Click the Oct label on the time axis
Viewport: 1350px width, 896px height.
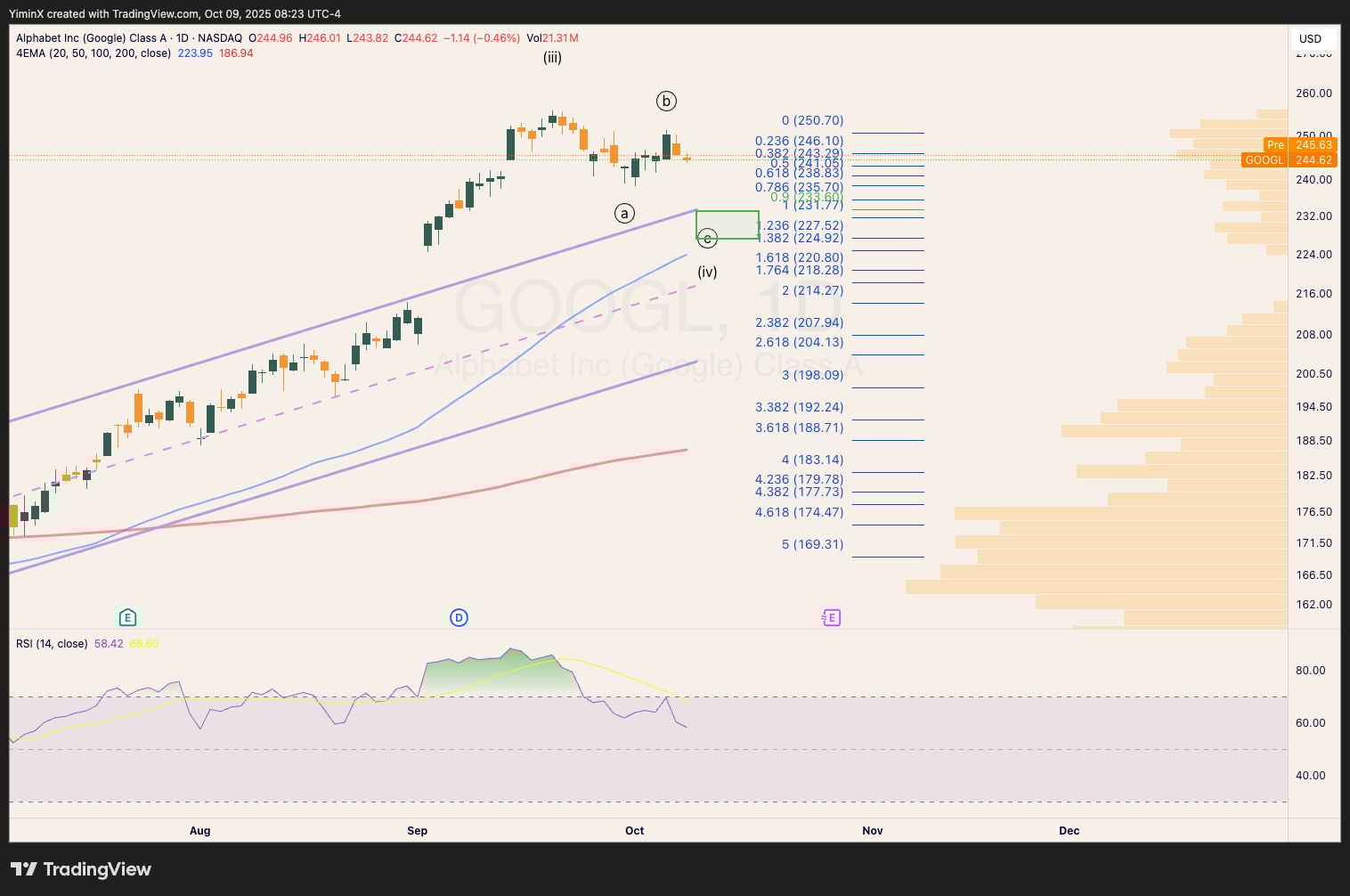[634, 831]
